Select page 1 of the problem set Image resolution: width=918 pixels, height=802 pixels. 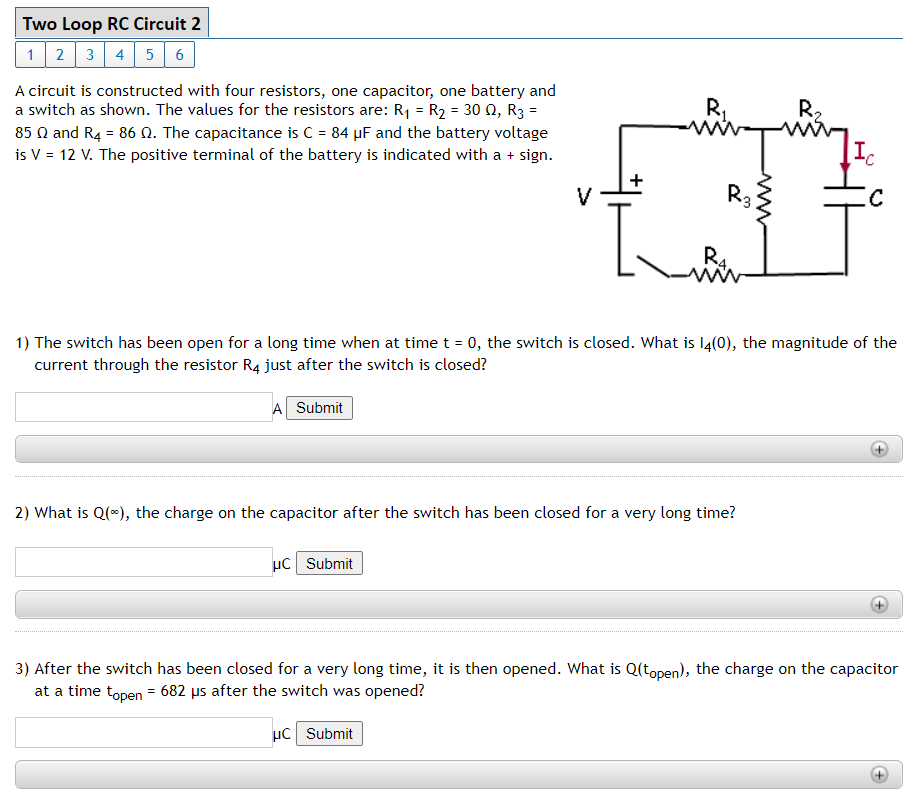coord(30,54)
